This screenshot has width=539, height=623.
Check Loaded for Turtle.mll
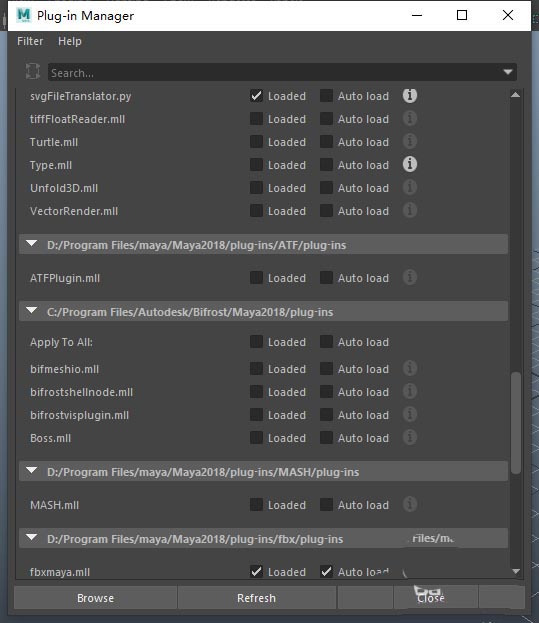coord(256,142)
